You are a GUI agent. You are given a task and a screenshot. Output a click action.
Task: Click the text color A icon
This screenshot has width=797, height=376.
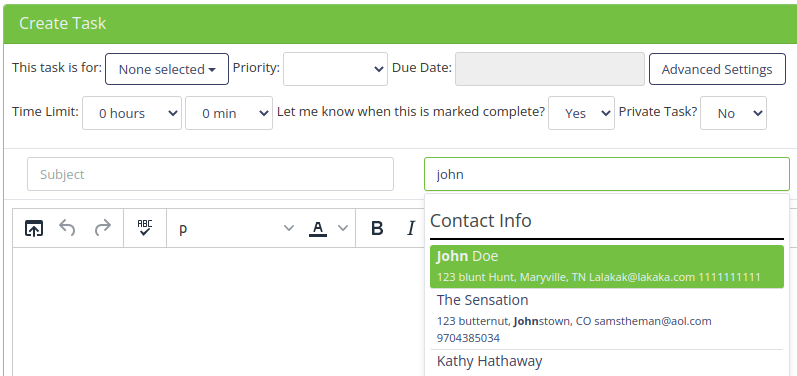(x=318, y=228)
